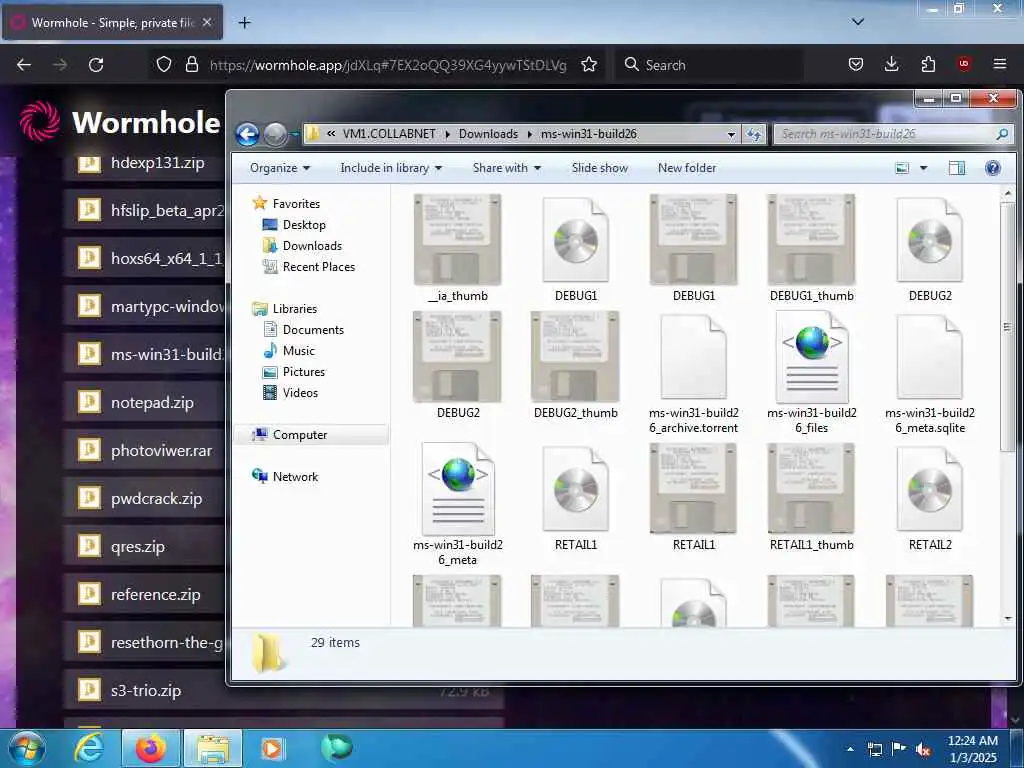The width and height of the screenshot is (1024, 768).
Task: Open the Organize dropdown menu
Action: click(280, 168)
